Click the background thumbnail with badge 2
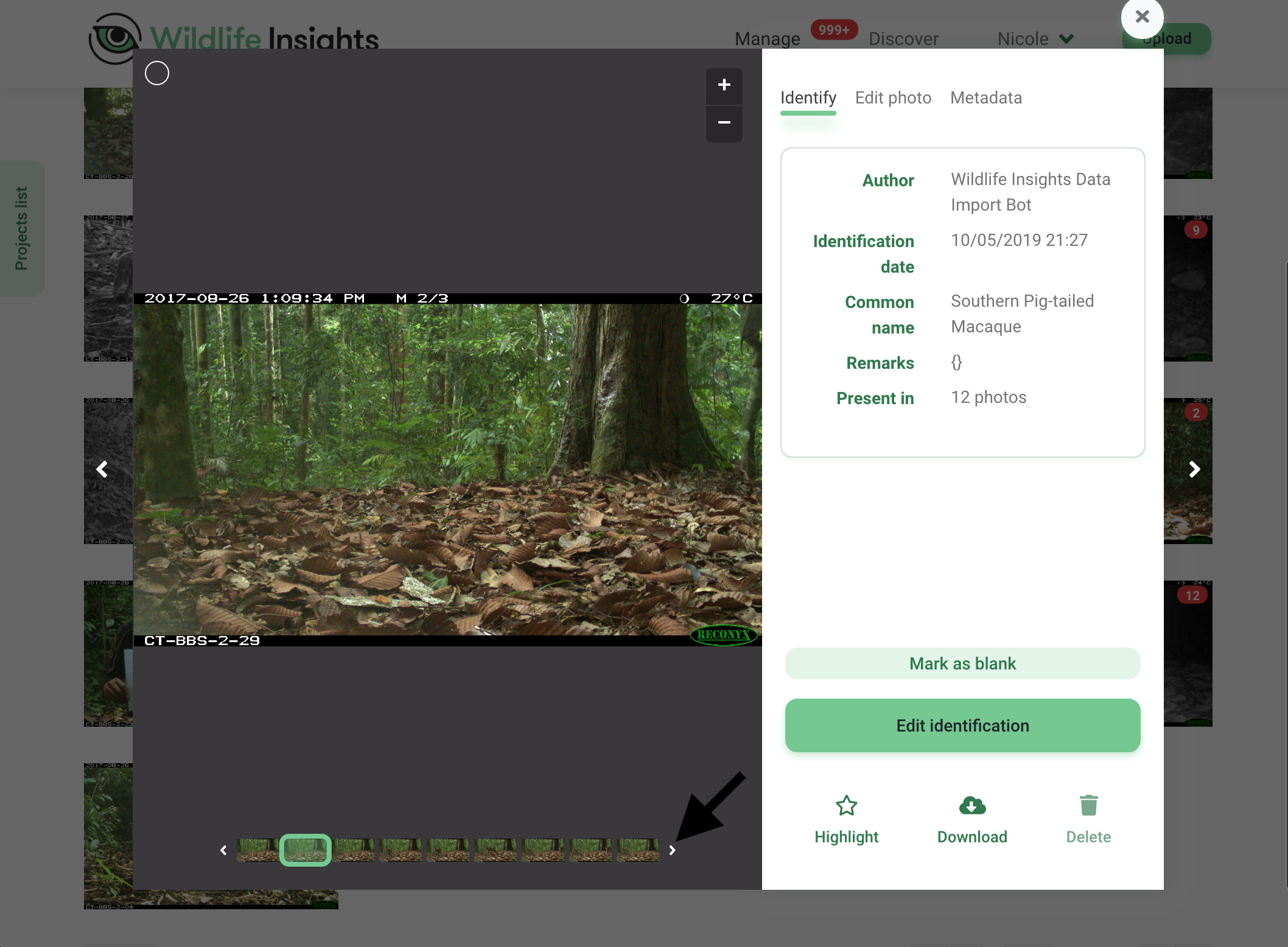1288x947 pixels. 1188,471
